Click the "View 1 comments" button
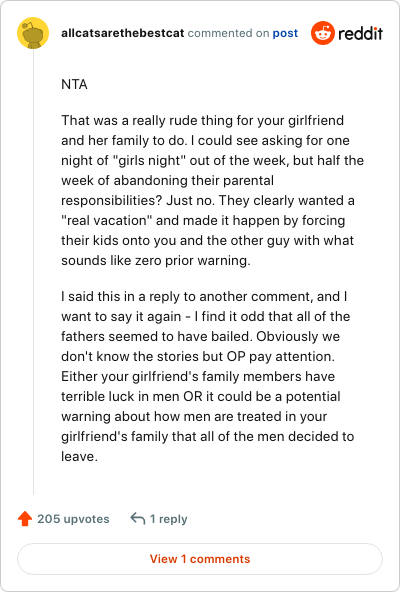The height and width of the screenshot is (592, 400). tap(200, 559)
